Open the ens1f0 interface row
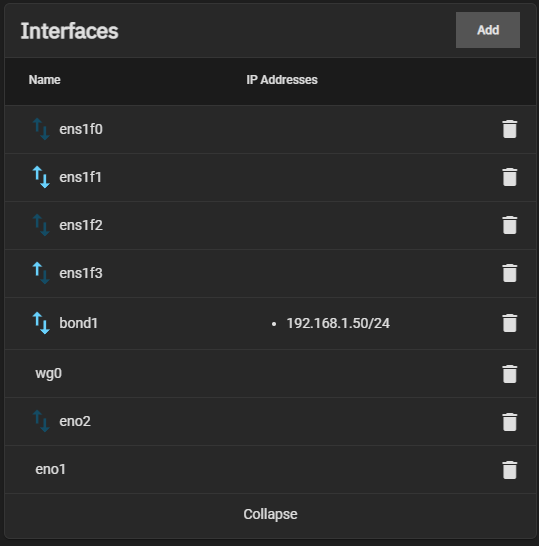The image size is (539, 546). (x=270, y=129)
